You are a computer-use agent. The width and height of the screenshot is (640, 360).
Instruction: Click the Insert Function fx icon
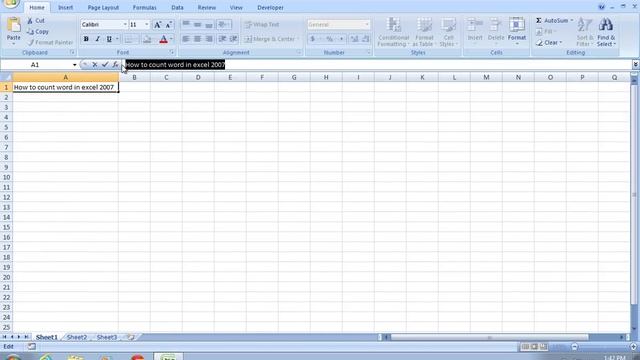[116, 64]
